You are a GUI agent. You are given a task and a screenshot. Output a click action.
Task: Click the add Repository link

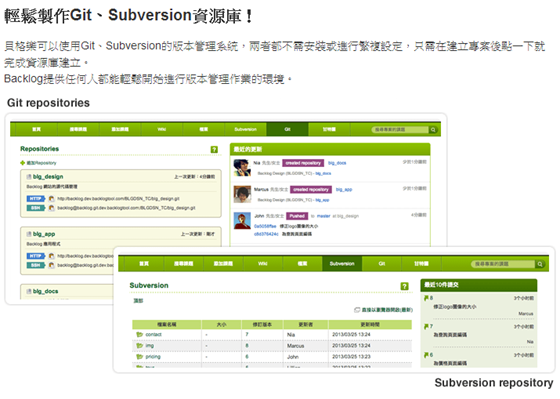coord(41,163)
